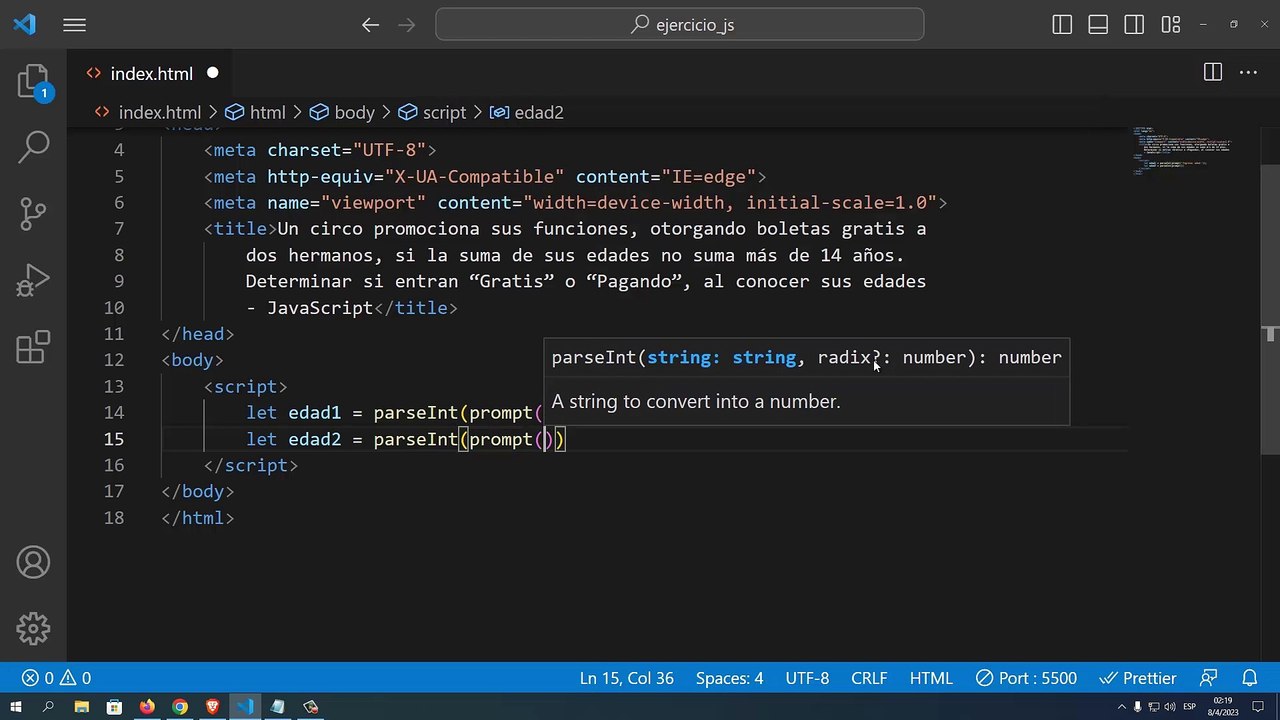
Task: Click the unsaved dot on index.html tab
Action: pos(212,73)
